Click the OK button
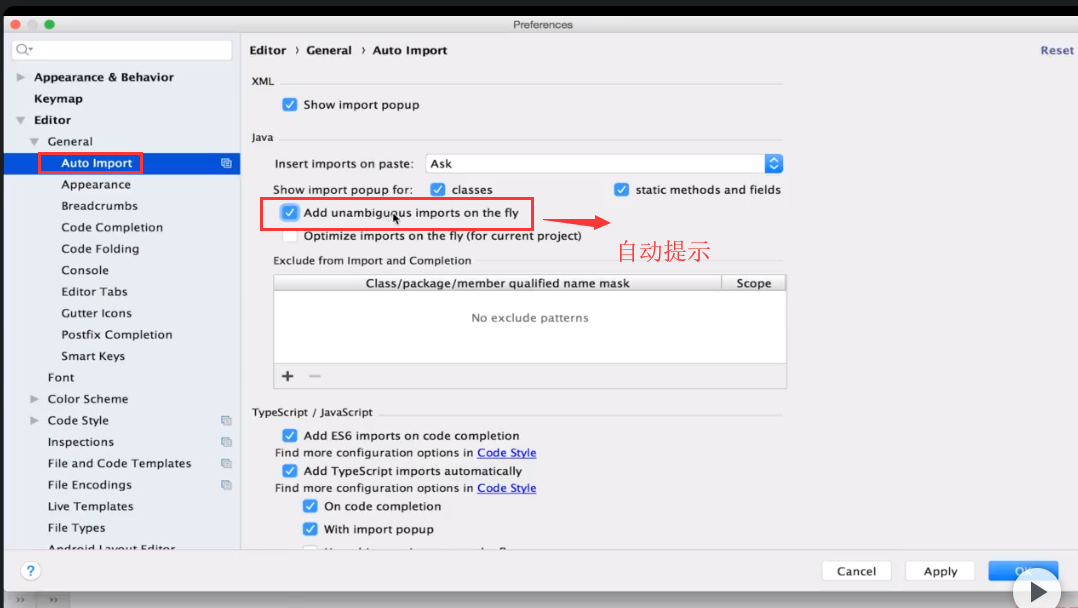This screenshot has width=1078, height=608. (x=1023, y=571)
